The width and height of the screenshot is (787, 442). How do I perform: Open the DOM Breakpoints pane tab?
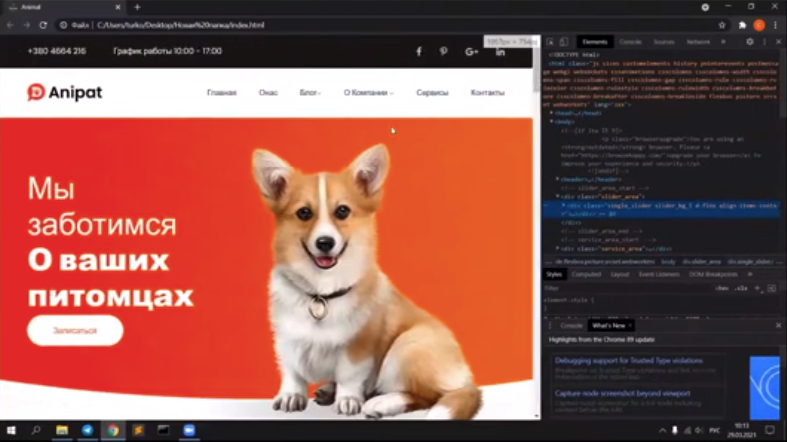713,274
